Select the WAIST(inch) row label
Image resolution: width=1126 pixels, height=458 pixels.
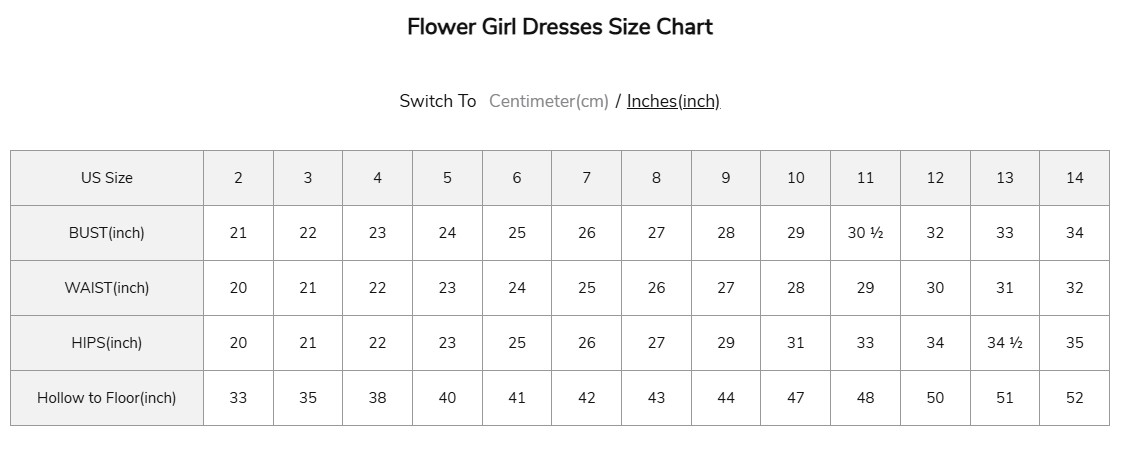click(107, 288)
